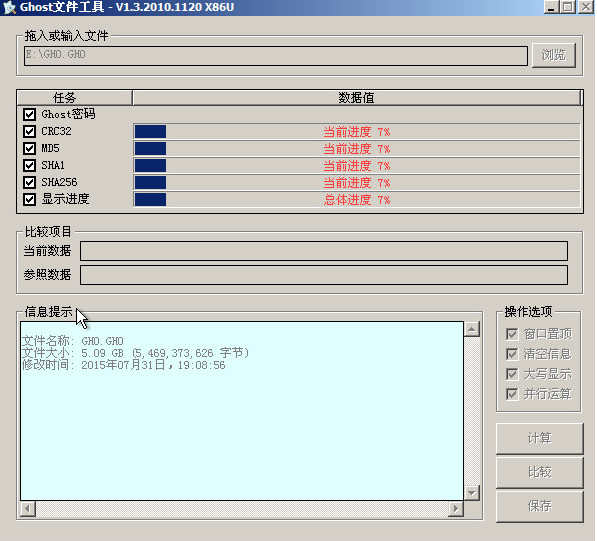Disable the MD5 hash checkbox
Image resolution: width=597 pixels, height=541 pixels.
pyautogui.click(x=29, y=148)
